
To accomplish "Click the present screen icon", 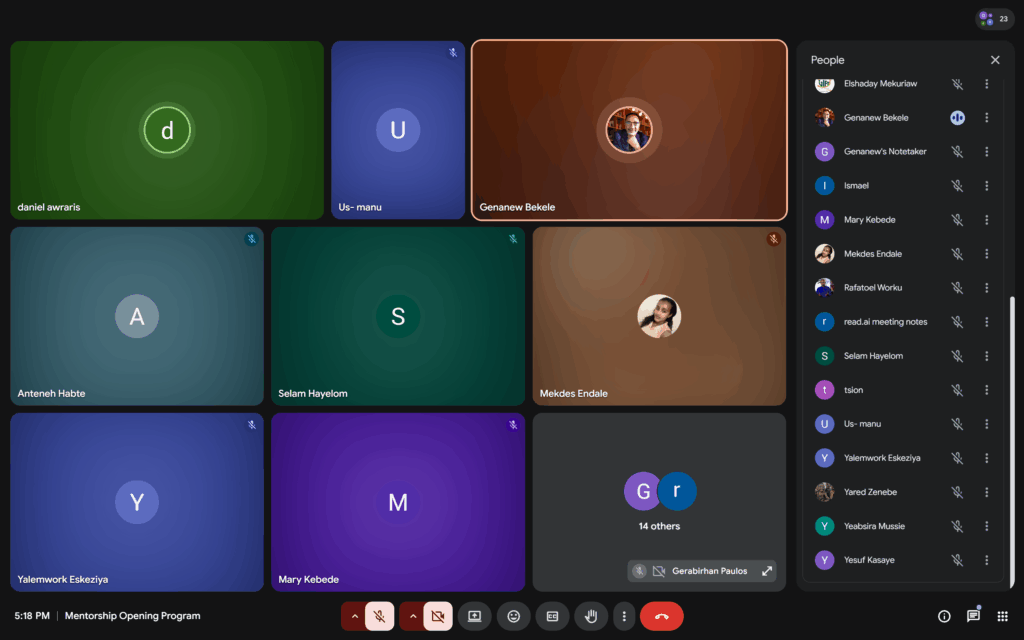I will click(x=474, y=616).
